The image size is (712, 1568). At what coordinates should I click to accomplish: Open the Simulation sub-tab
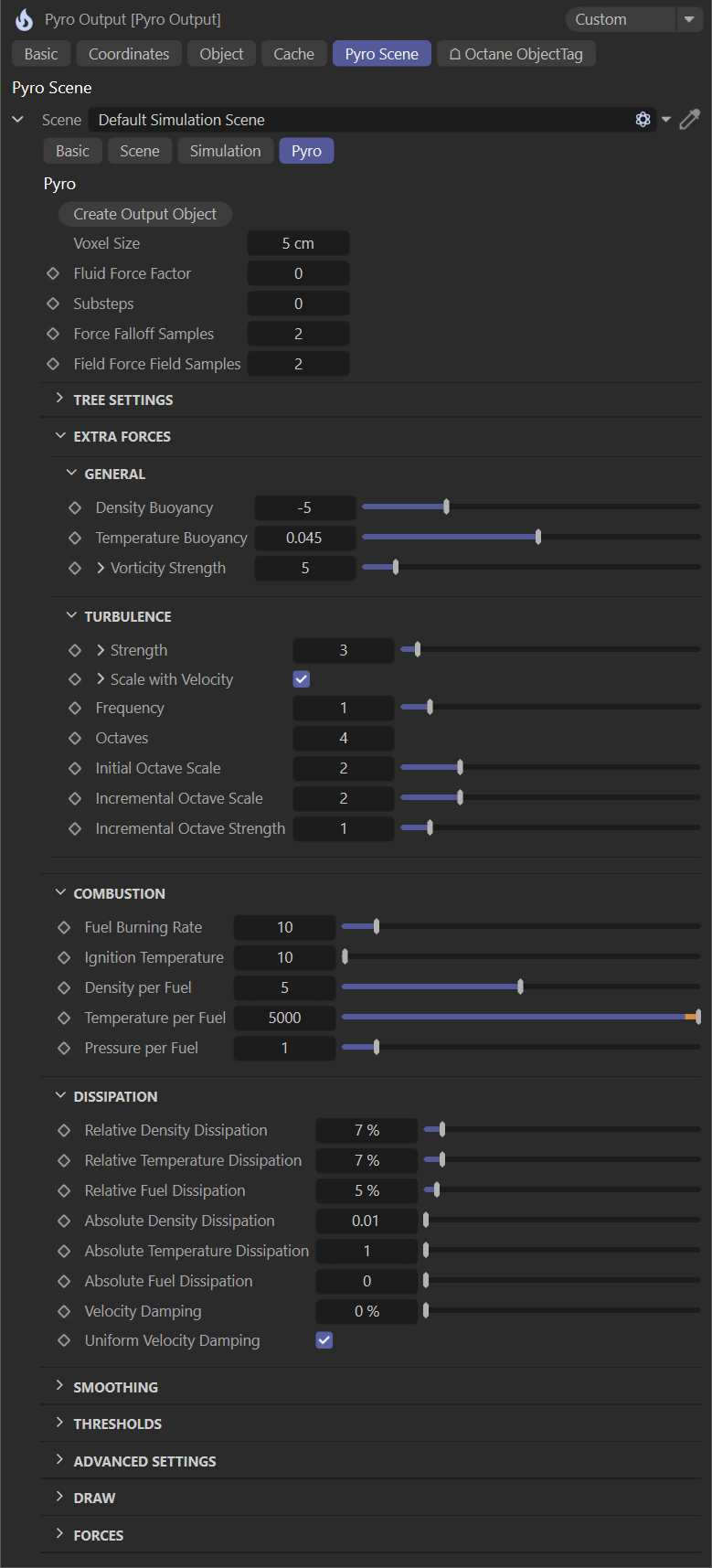point(225,151)
